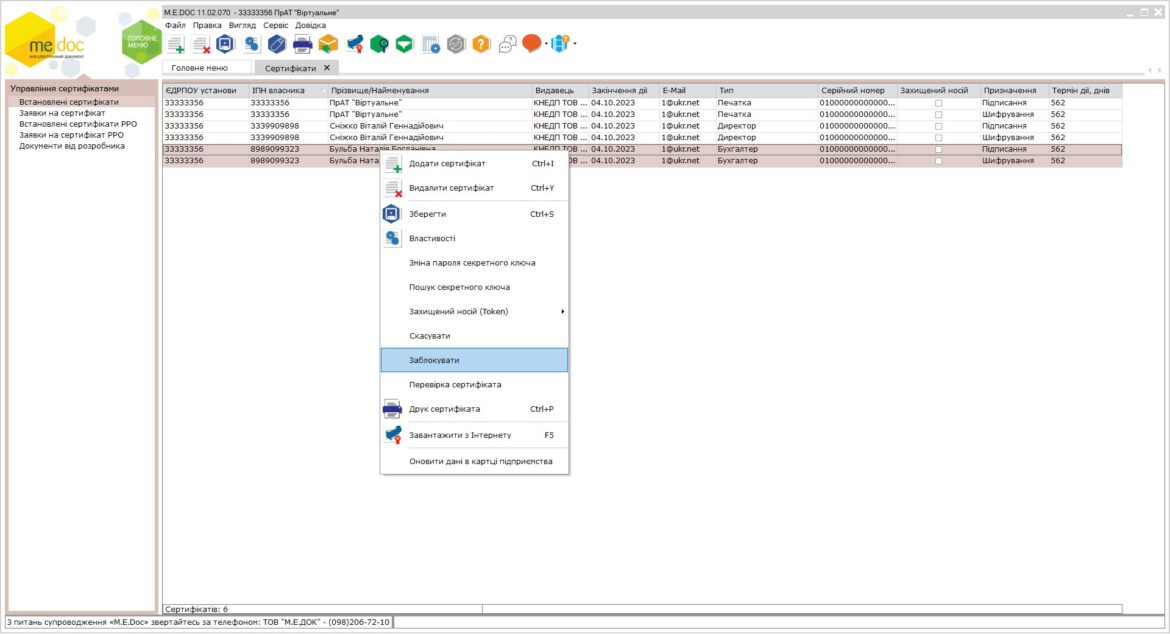Click the add certificate toolbar icon
Viewport: 1170px width, 634px height.
point(176,45)
